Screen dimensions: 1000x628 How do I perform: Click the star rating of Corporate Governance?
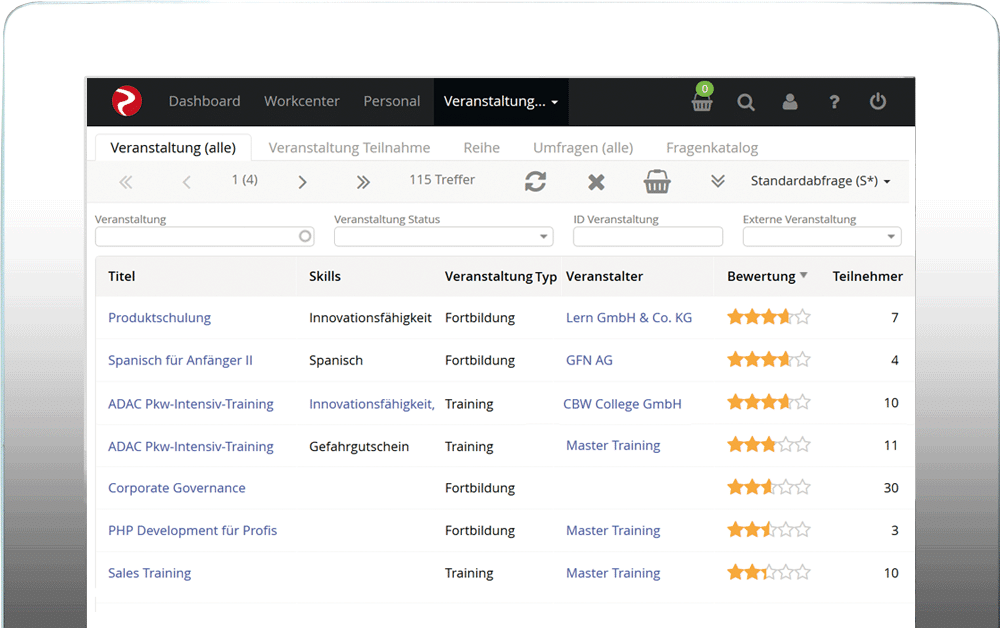(x=769, y=487)
